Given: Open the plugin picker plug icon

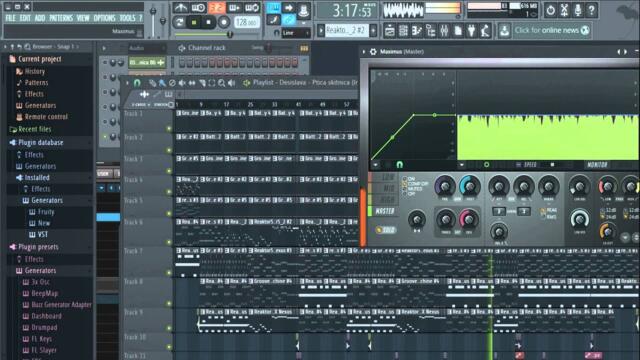Looking at the screenshot, I should (471, 31).
